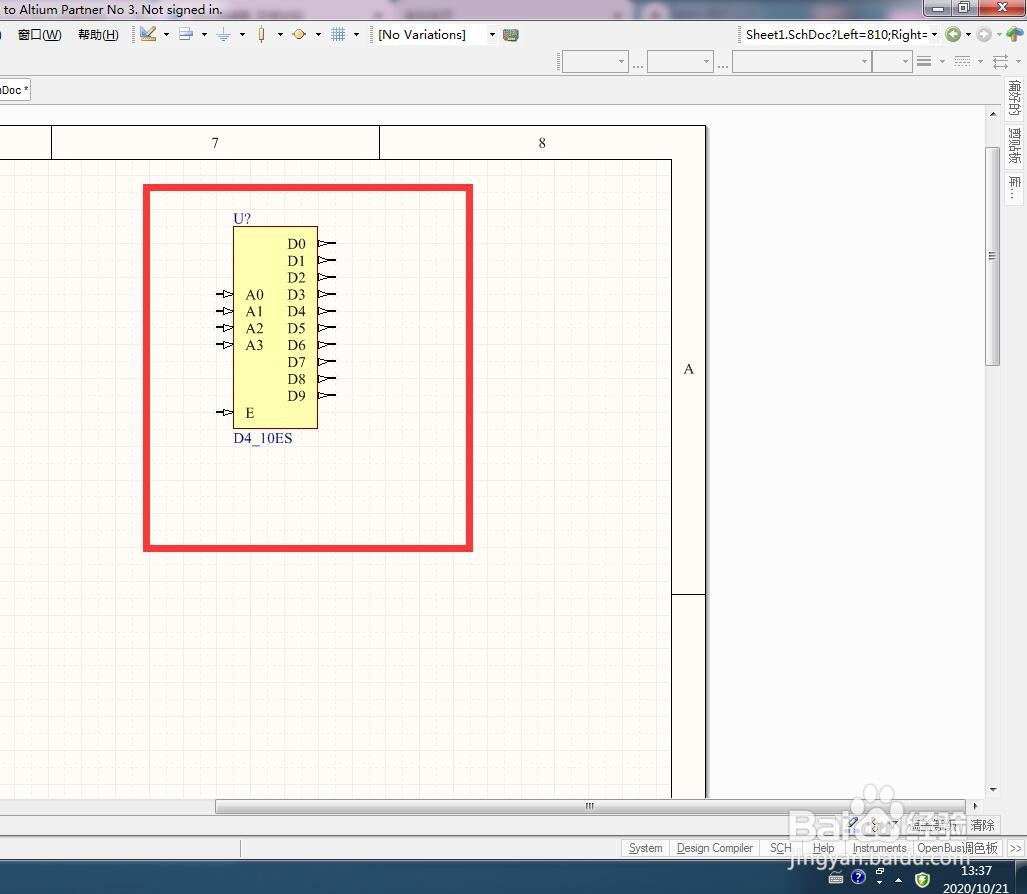Image resolution: width=1027 pixels, height=894 pixels.
Task: Click pin label D0 on component
Action: click(x=296, y=244)
